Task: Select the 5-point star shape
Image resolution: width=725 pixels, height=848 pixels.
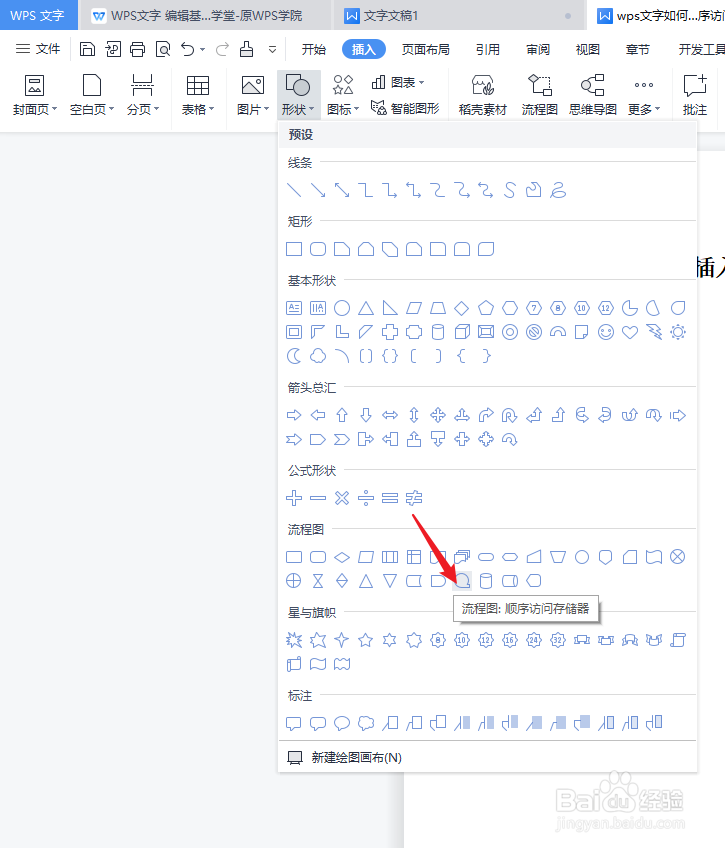Action: tap(366, 640)
